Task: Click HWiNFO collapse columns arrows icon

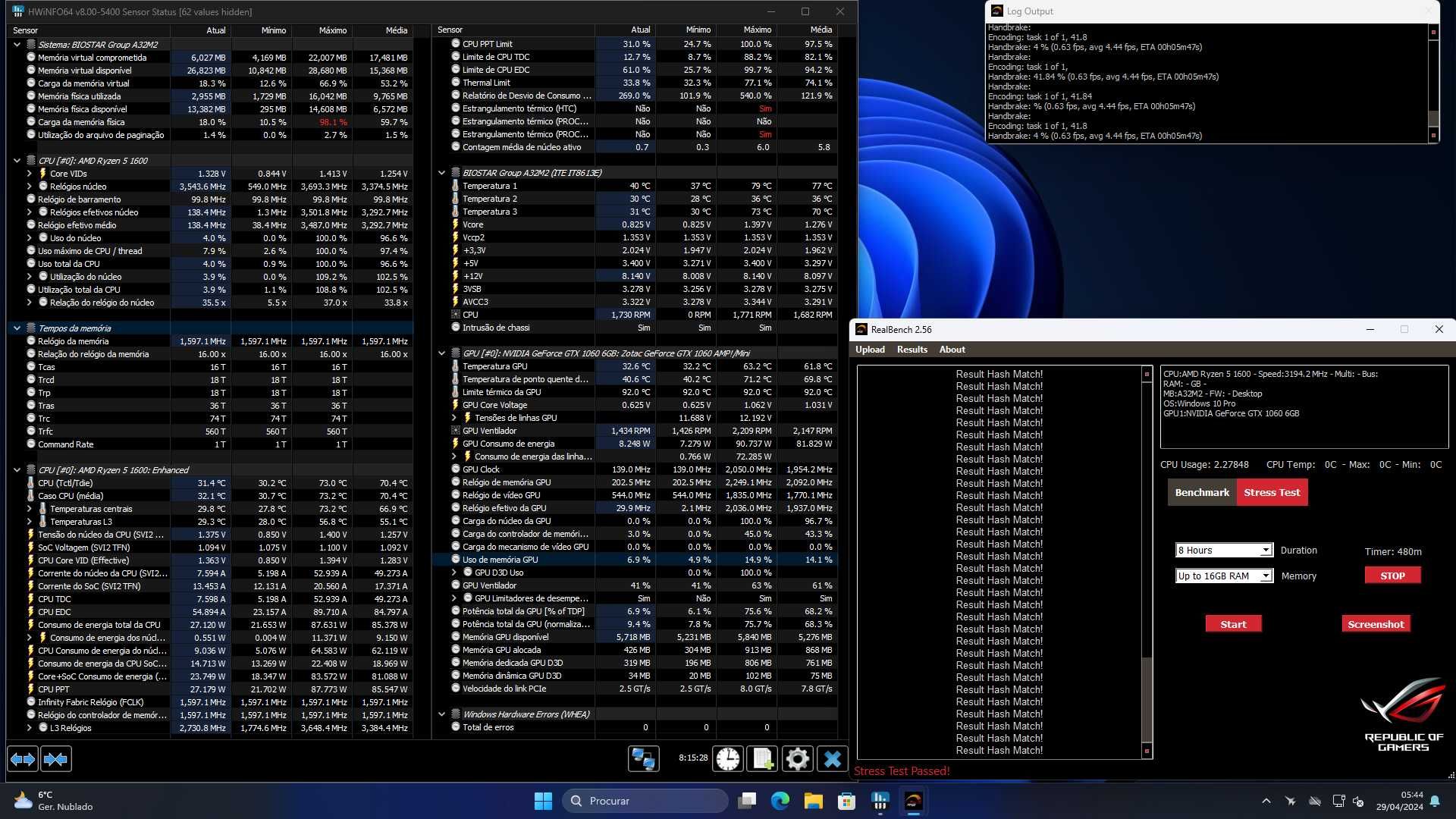Action: point(56,759)
